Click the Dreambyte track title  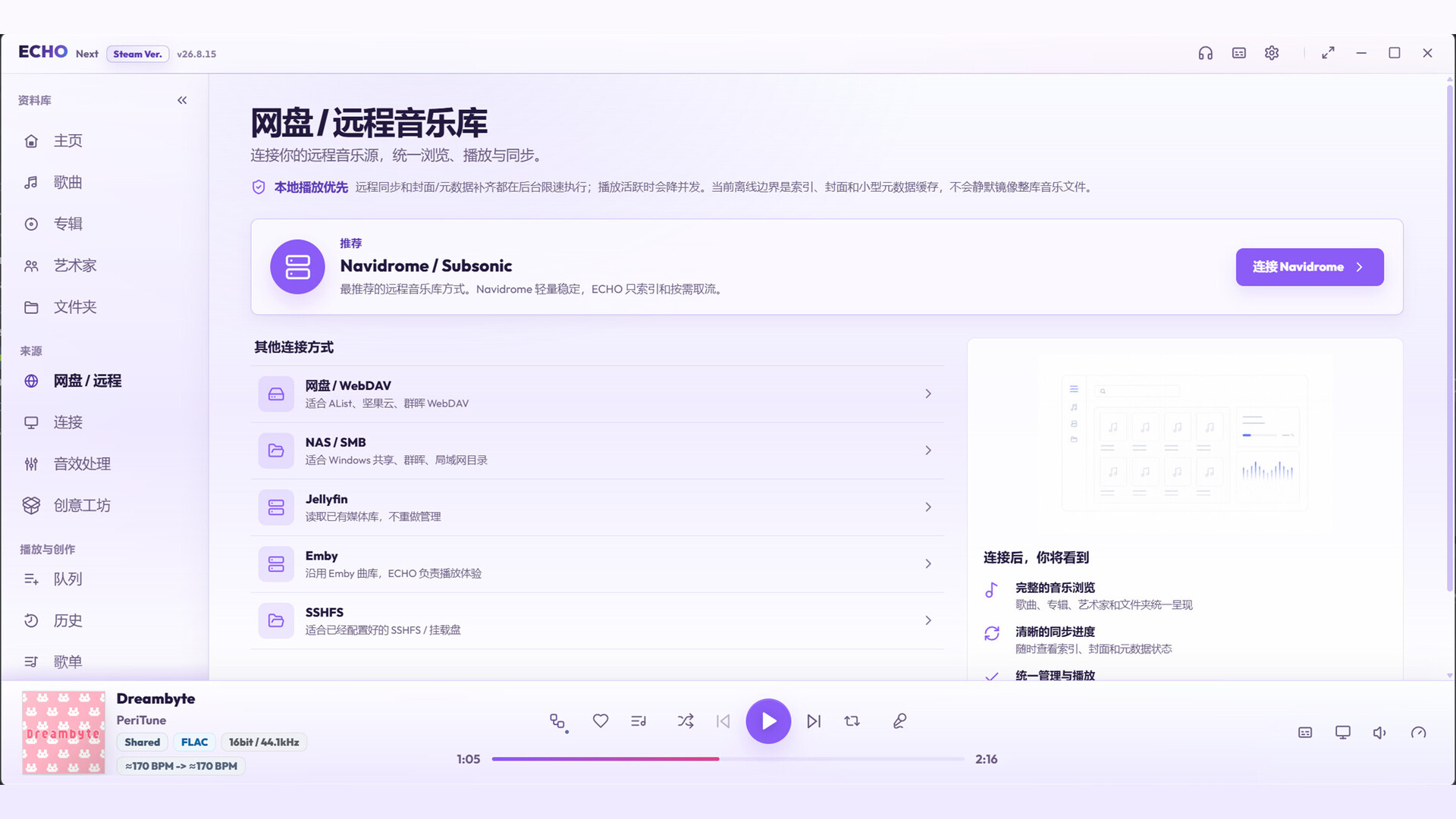coord(155,699)
